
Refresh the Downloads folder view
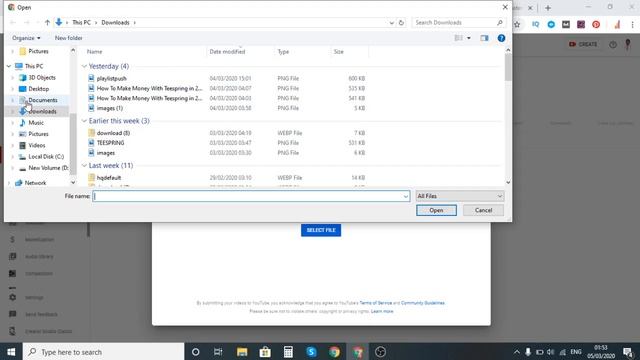pos(401,22)
